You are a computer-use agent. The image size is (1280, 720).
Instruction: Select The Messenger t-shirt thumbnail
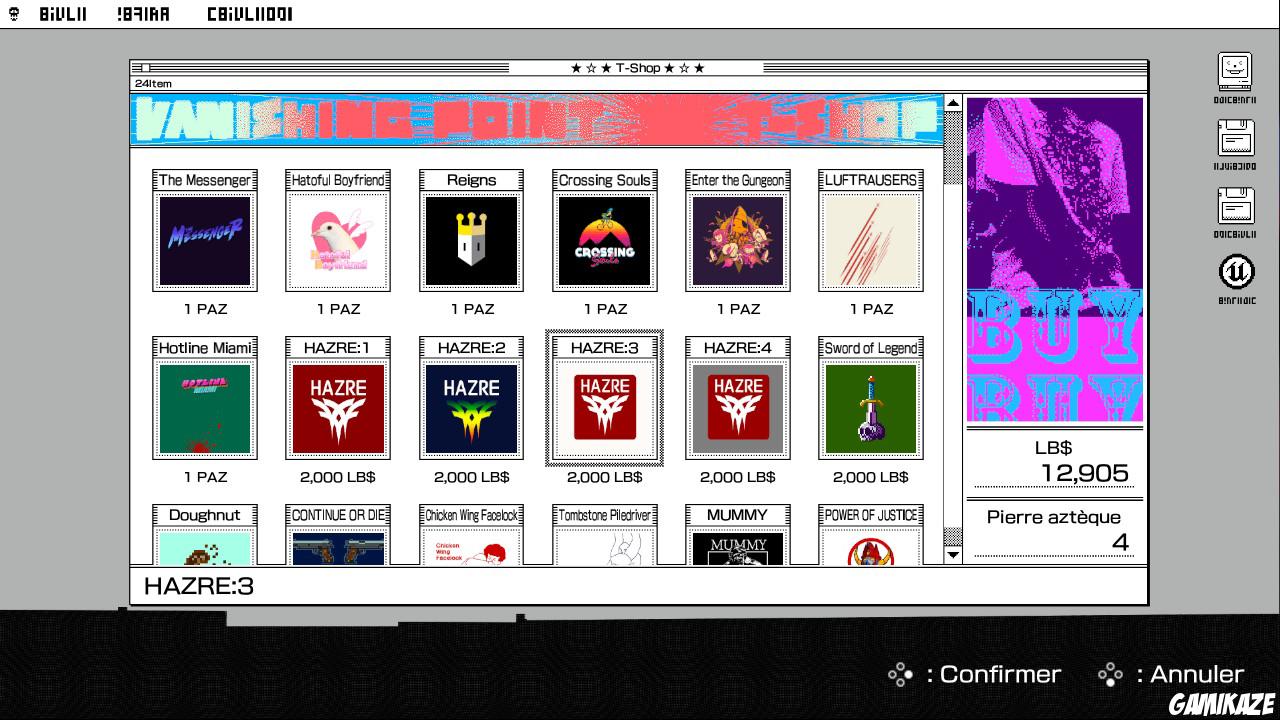[x=205, y=241]
